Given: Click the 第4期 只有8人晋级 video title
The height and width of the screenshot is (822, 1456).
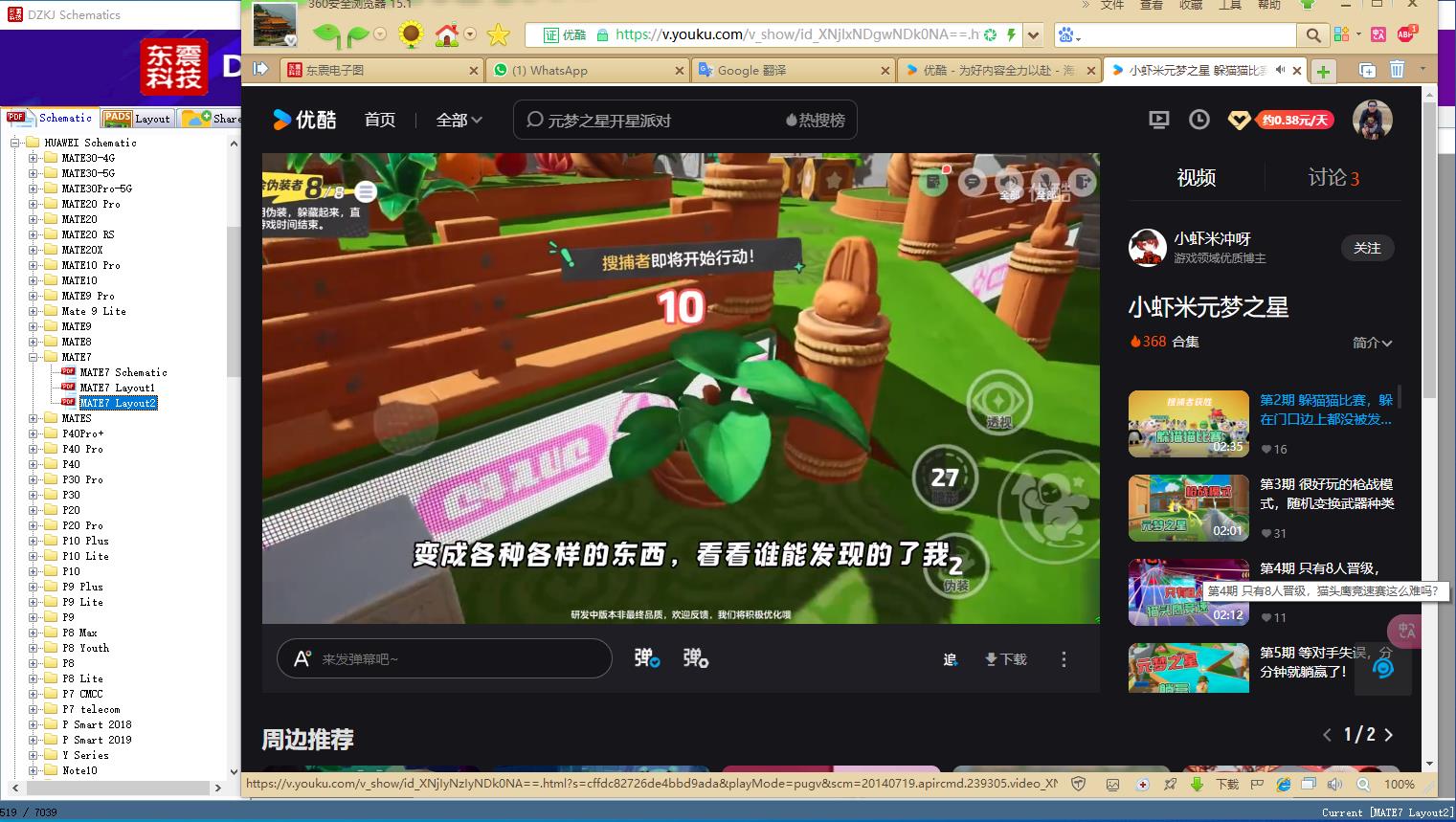Looking at the screenshot, I should coord(1319,568).
